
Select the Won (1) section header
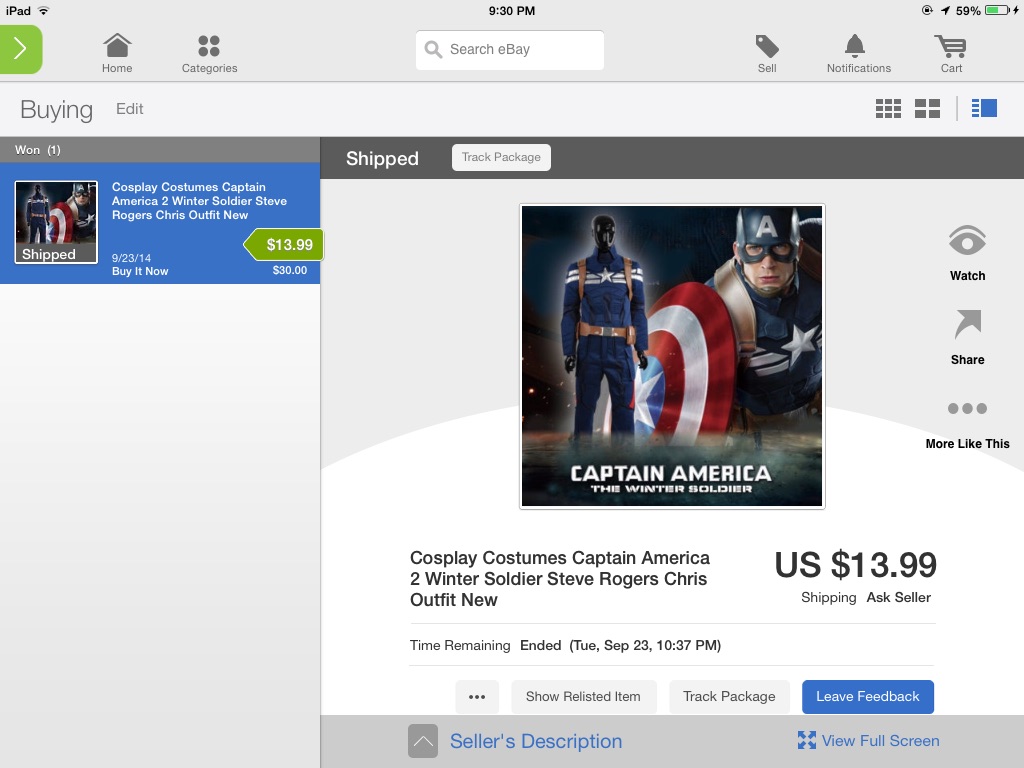coord(160,150)
